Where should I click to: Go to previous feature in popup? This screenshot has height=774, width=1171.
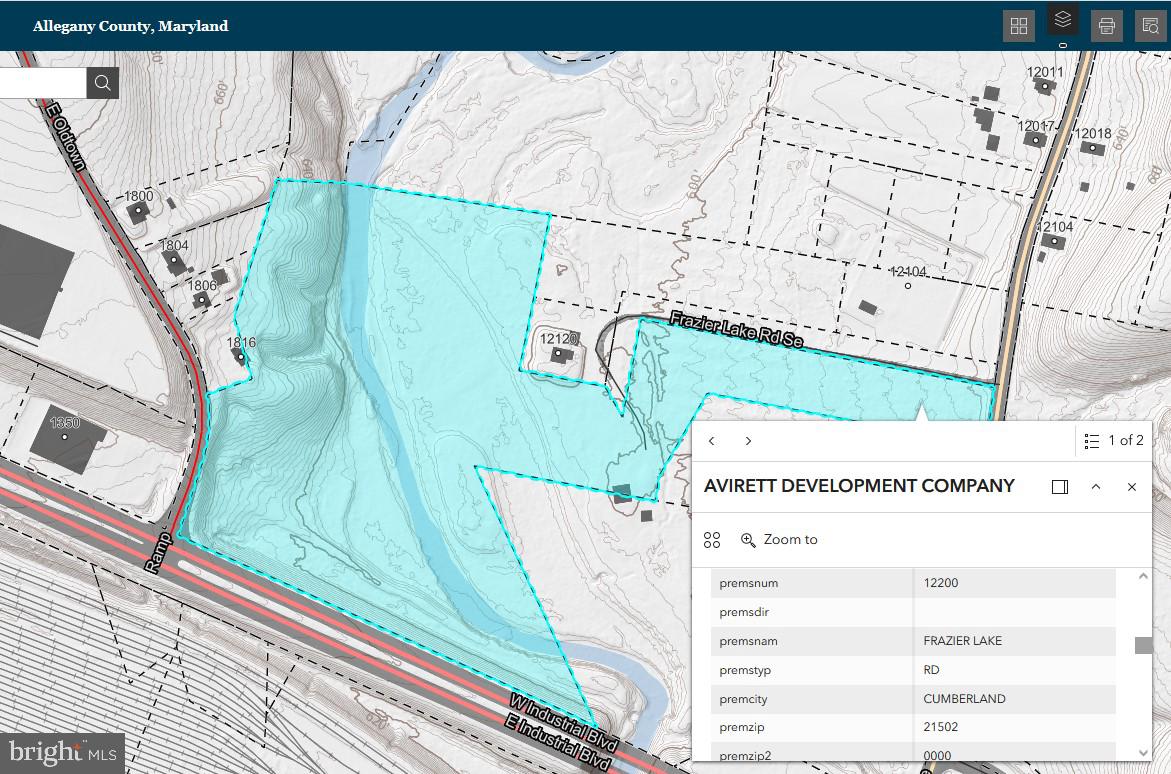click(x=712, y=441)
